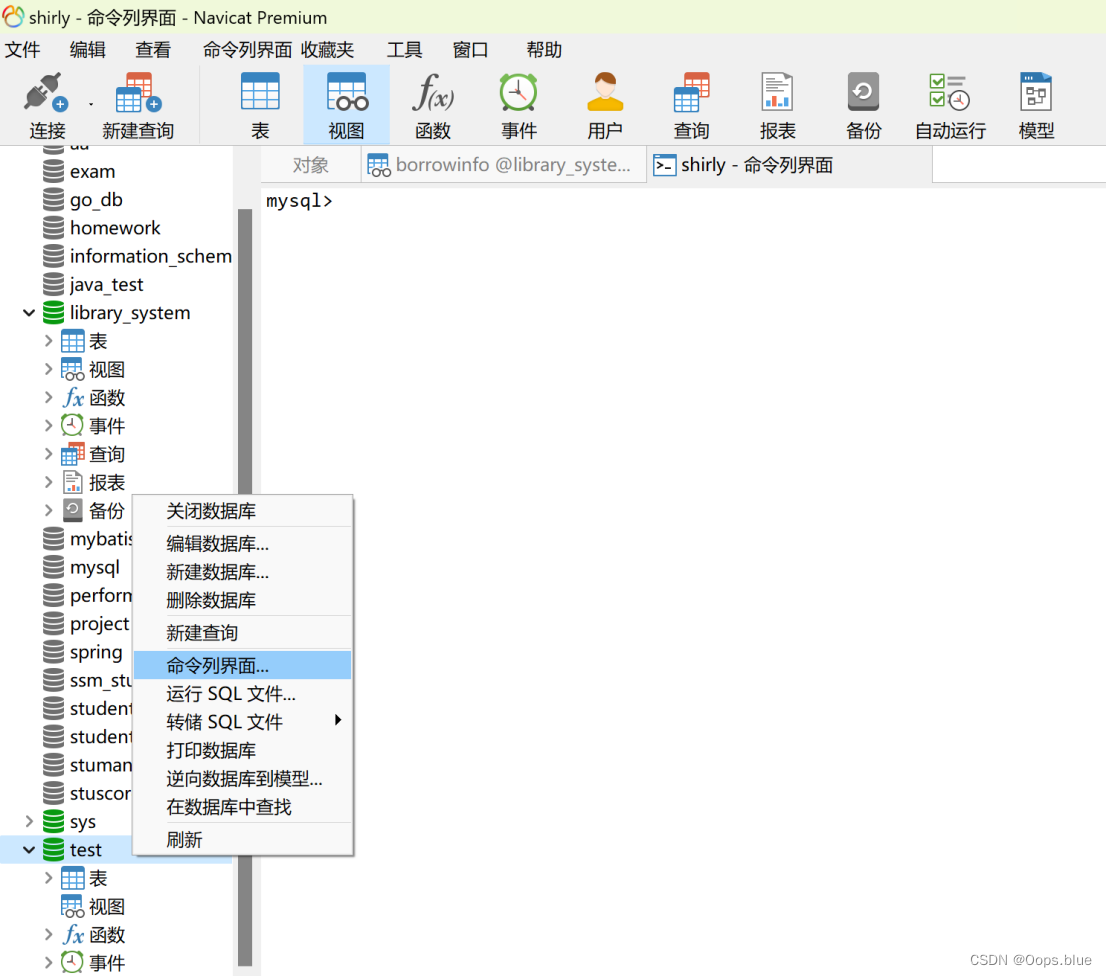Expand 表 node under library_system
Image resolution: width=1107 pixels, height=977 pixels.
48,341
